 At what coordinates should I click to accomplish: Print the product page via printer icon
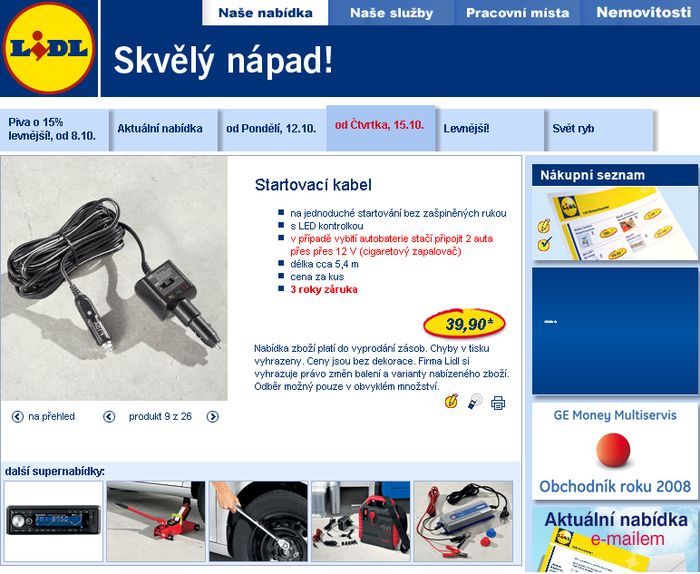coord(498,403)
